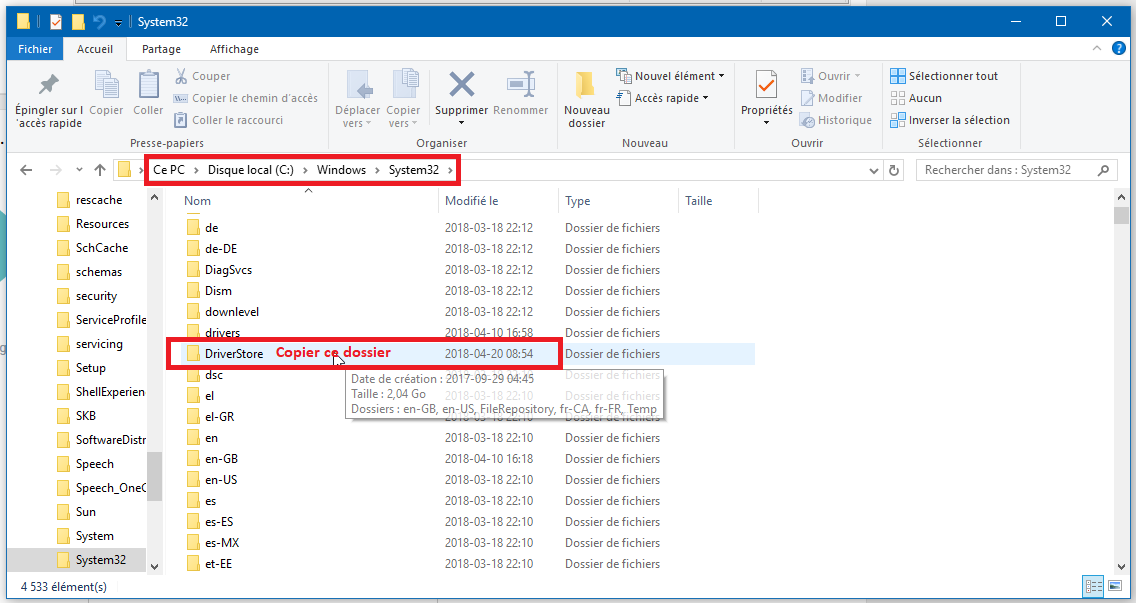Click the Supprimer delete icon
Image resolution: width=1136 pixels, height=603 pixels.
[461, 85]
